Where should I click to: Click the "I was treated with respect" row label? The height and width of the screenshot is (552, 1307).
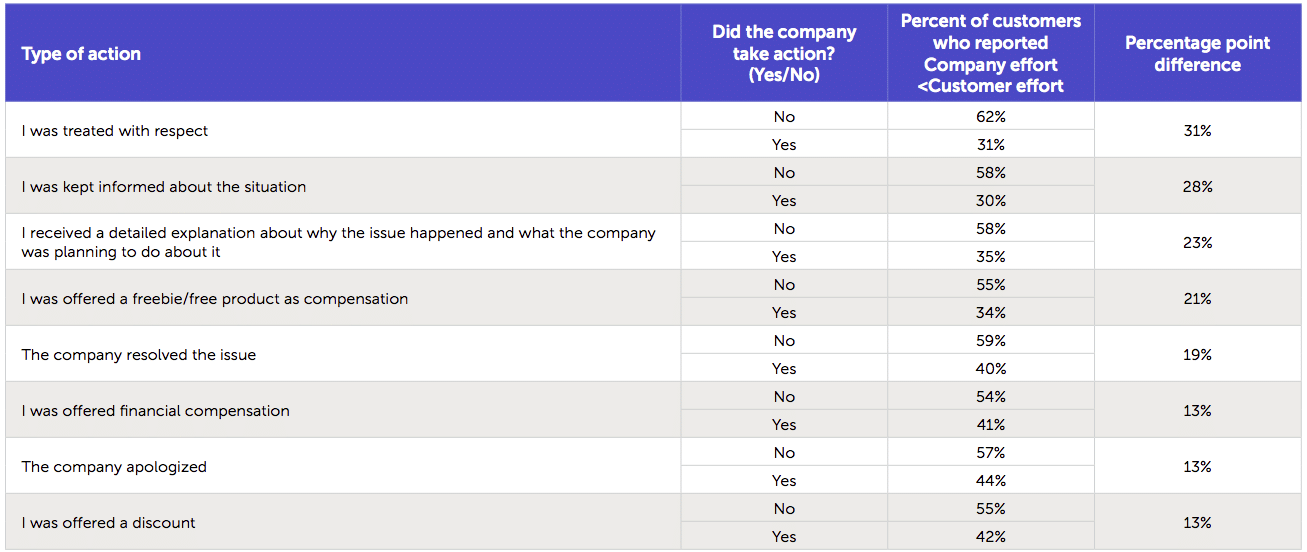[115, 131]
